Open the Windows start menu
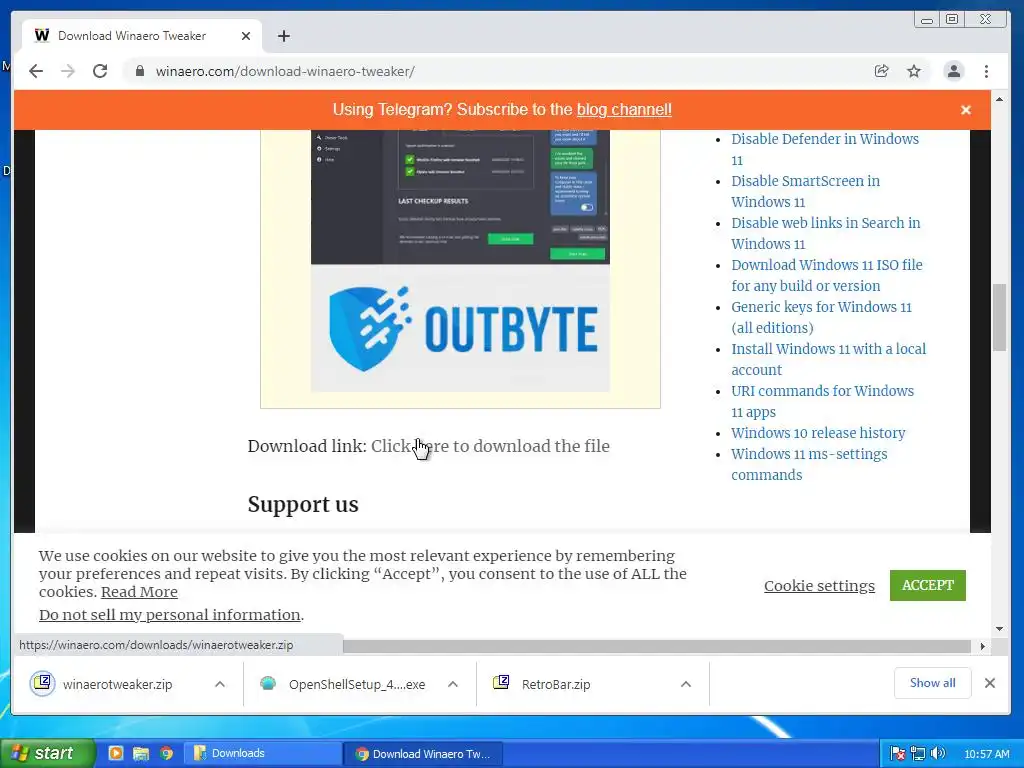This screenshot has width=1024, height=768. [46, 753]
